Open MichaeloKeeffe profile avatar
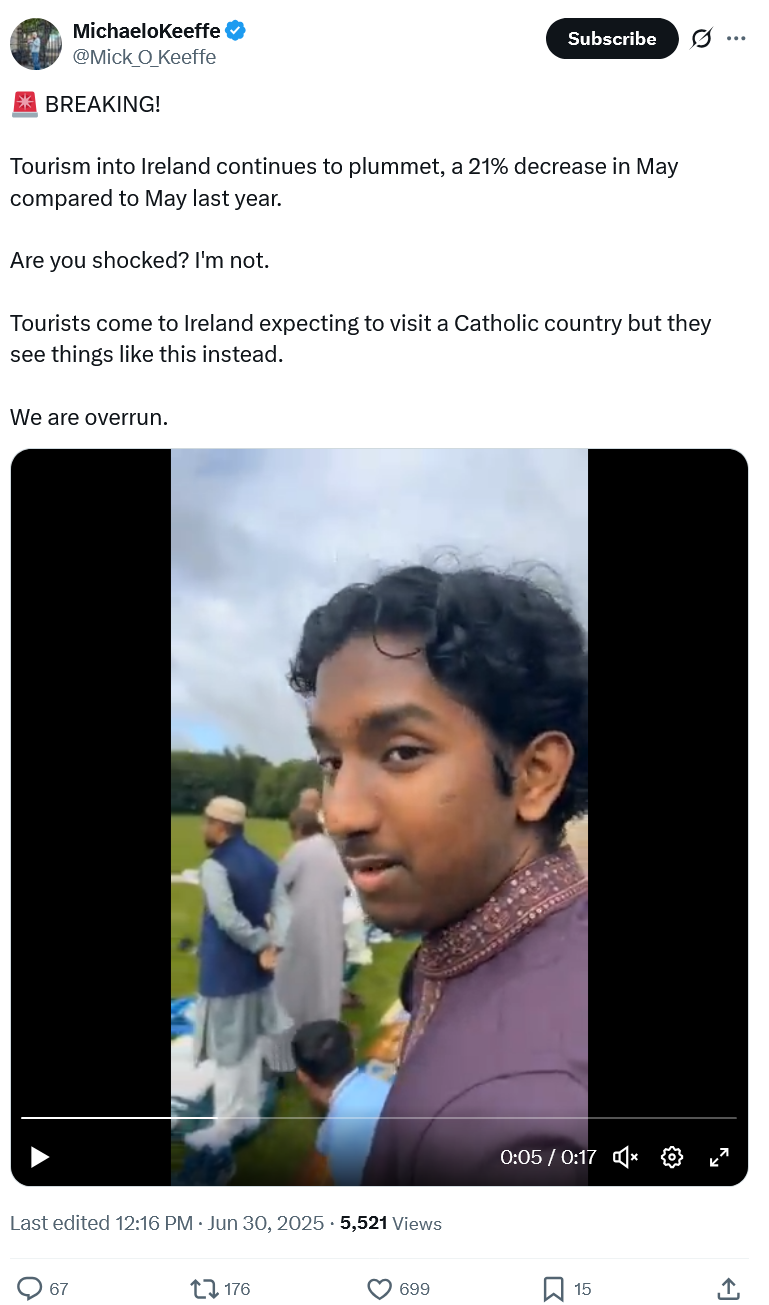 point(36,44)
